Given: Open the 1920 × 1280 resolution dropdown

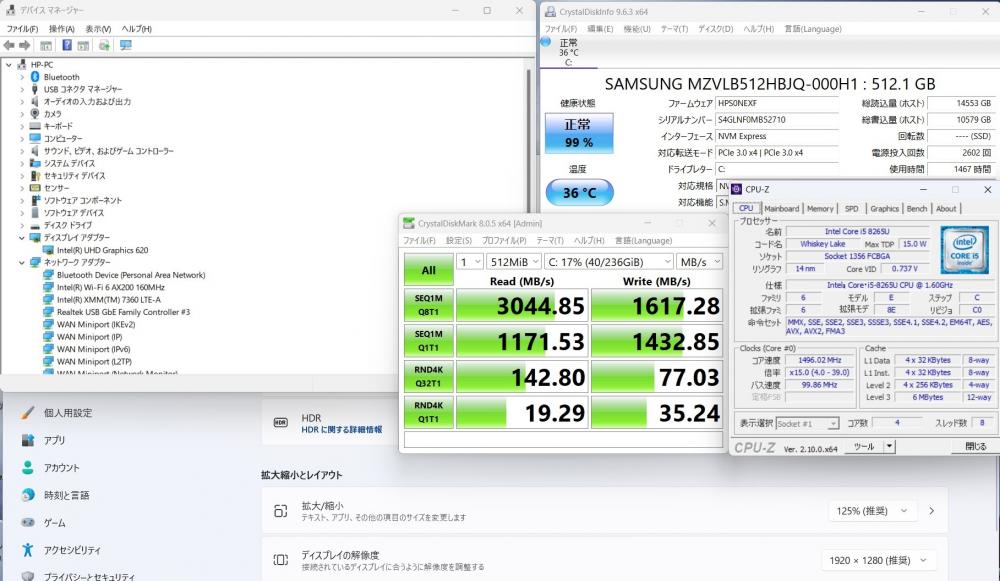Looking at the screenshot, I should pos(878,560).
